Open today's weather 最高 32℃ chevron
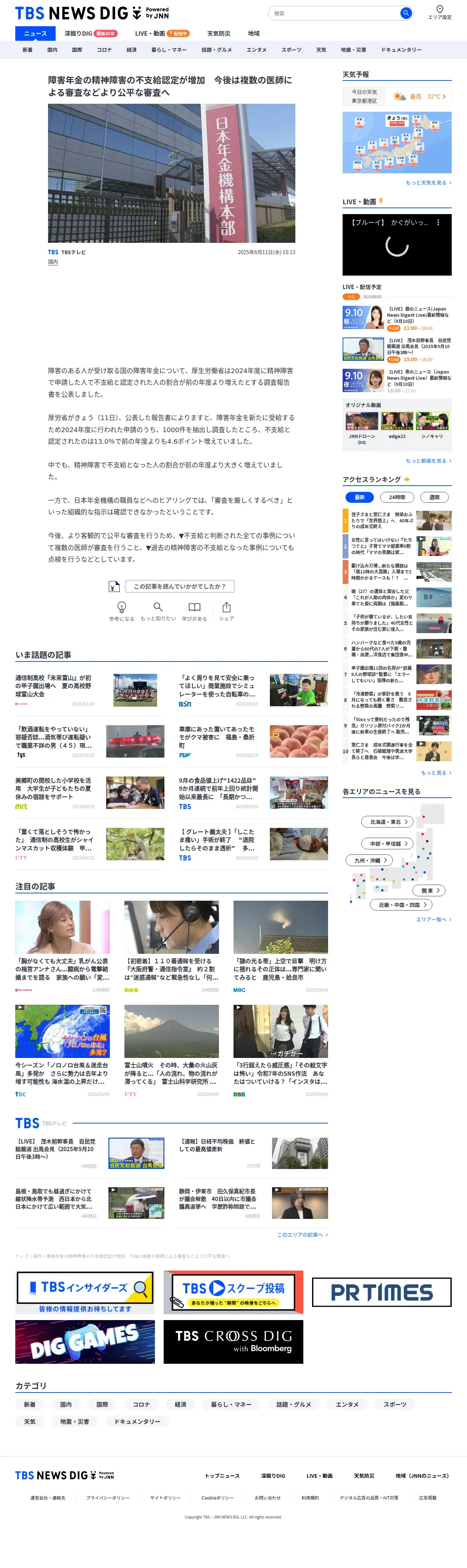 pos(444,96)
